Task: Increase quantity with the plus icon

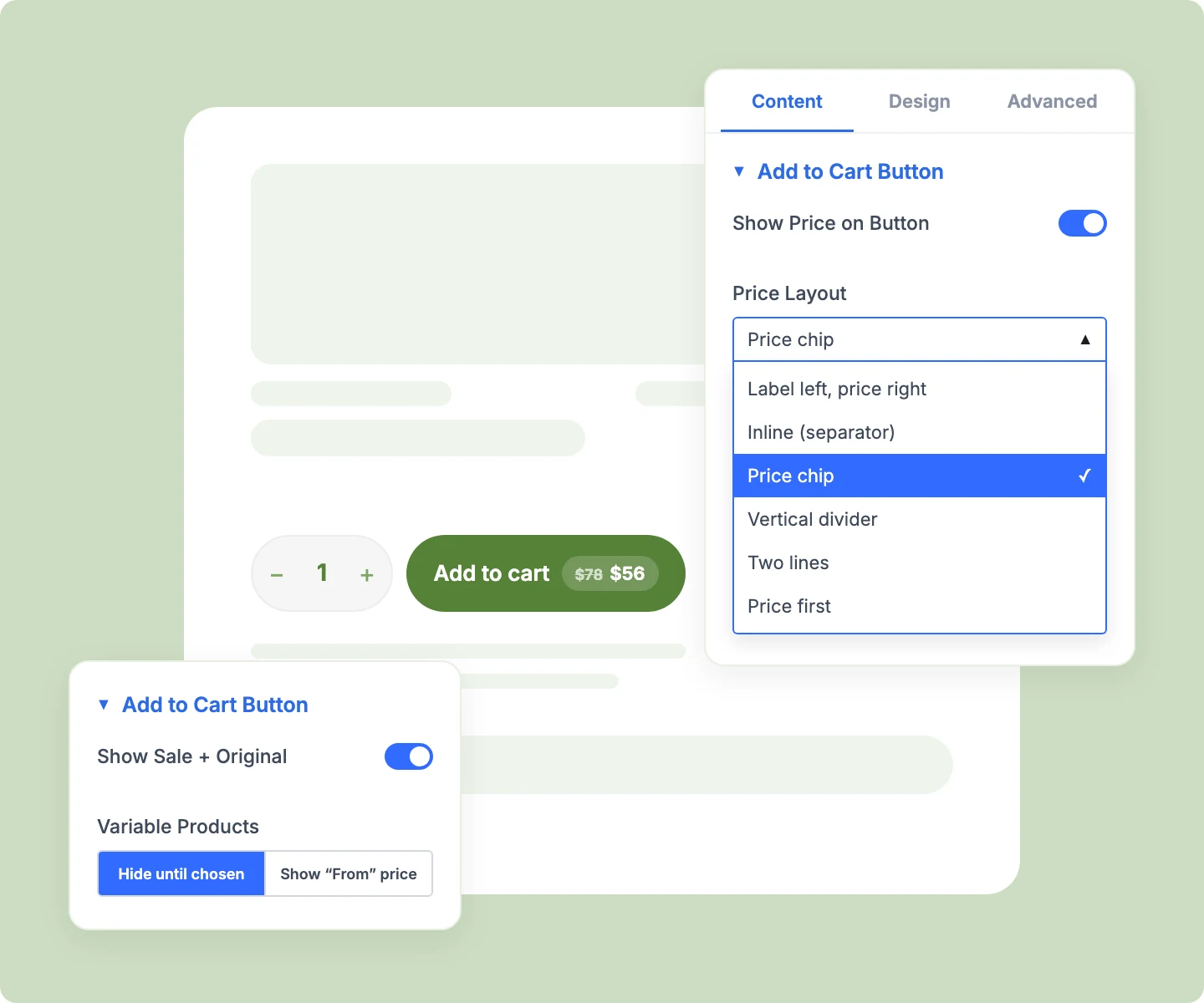Action: click(x=366, y=575)
